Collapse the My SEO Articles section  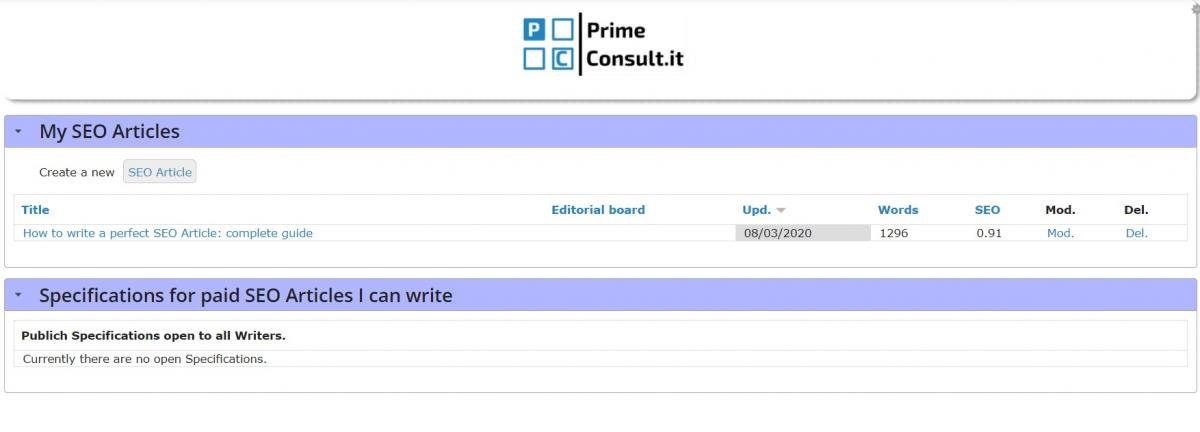[x=18, y=131]
